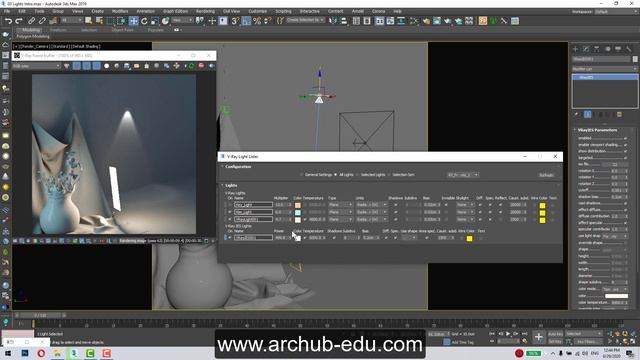This screenshot has height=360, width=640.
Task: Click the Power value field of the IES light
Action: coord(281,238)
